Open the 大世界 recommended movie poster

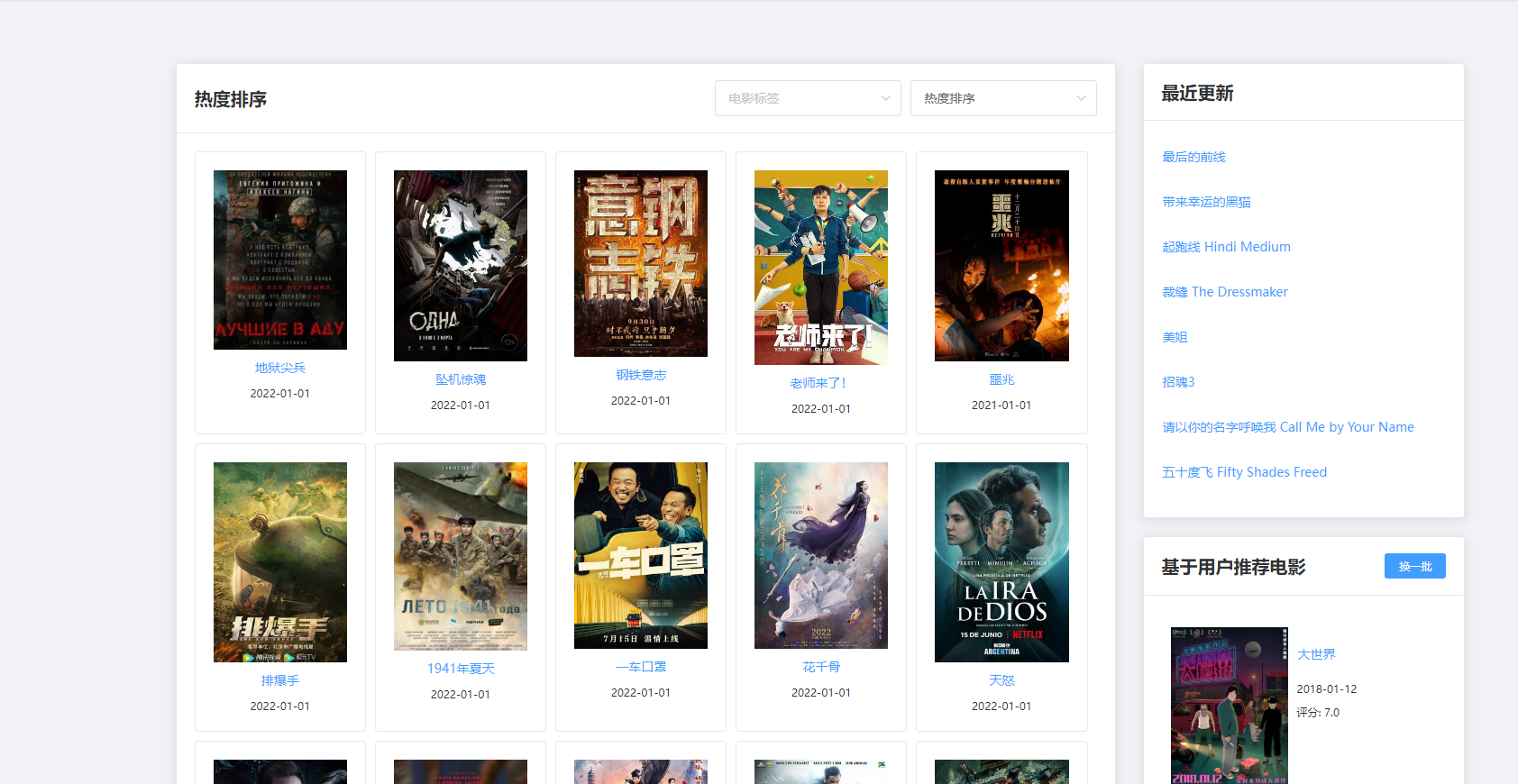[x=1230, y=706]
